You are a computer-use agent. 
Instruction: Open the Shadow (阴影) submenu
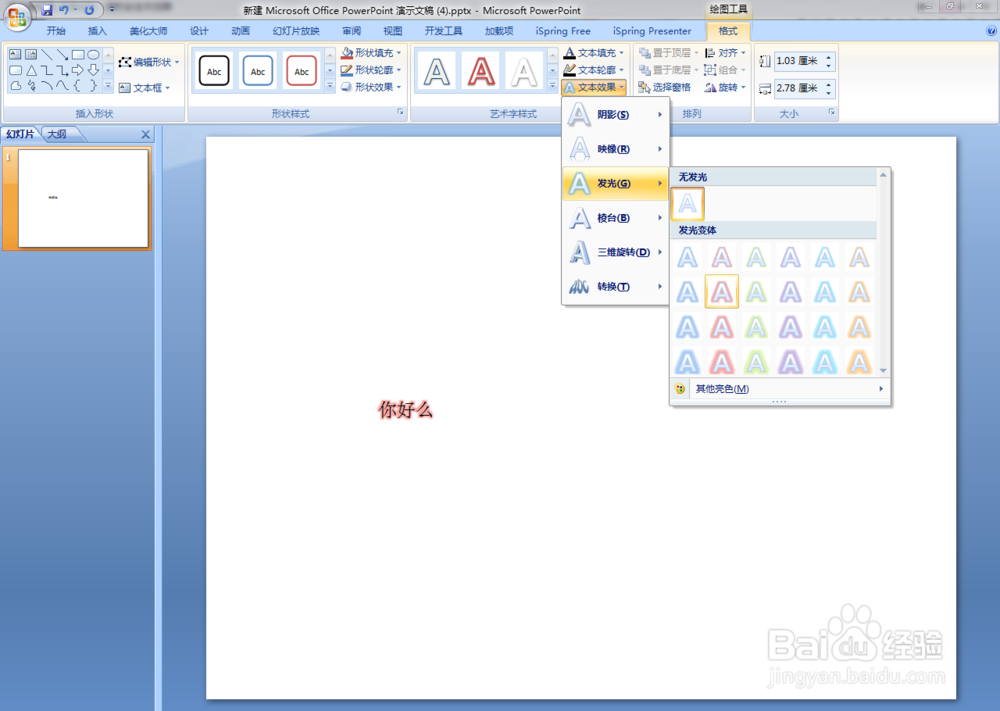click(x=615, y=115)
